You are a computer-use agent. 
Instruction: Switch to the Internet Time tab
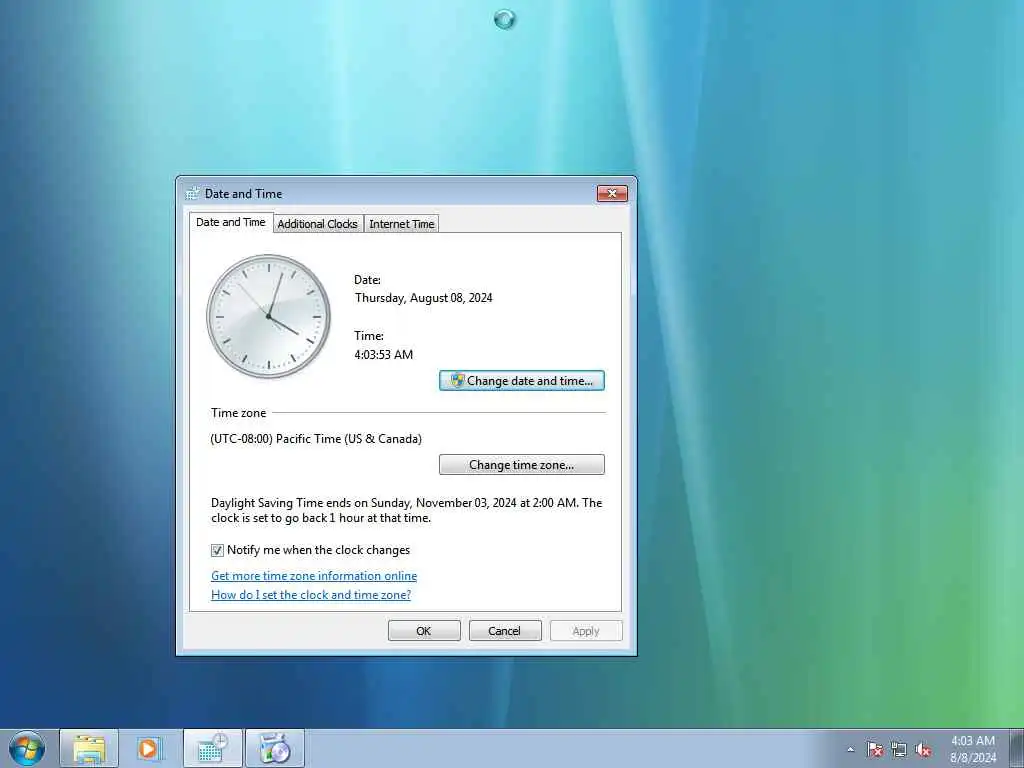pos(402,224)
